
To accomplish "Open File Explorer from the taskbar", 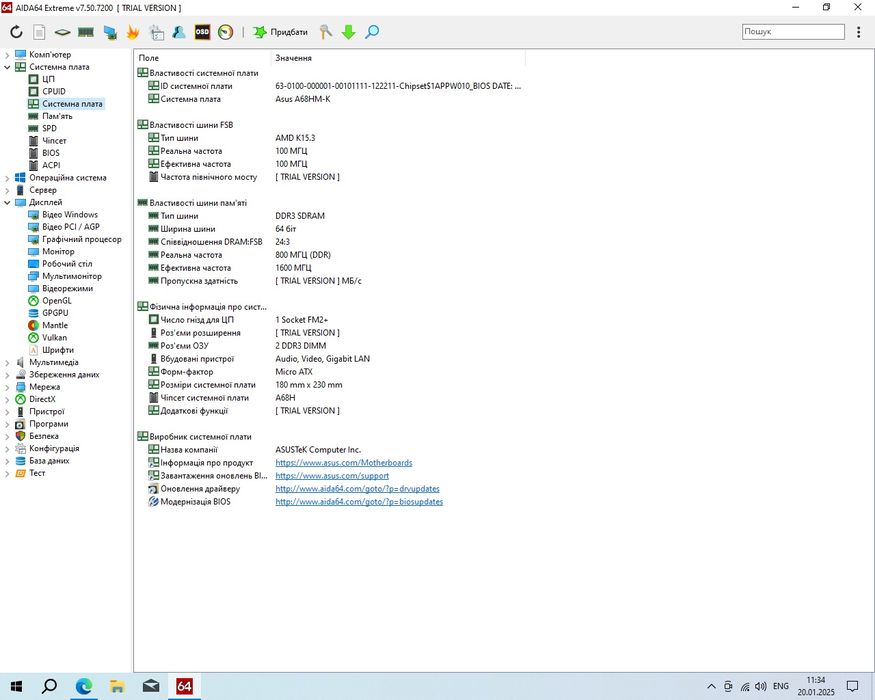I will [x=117, y=686].
